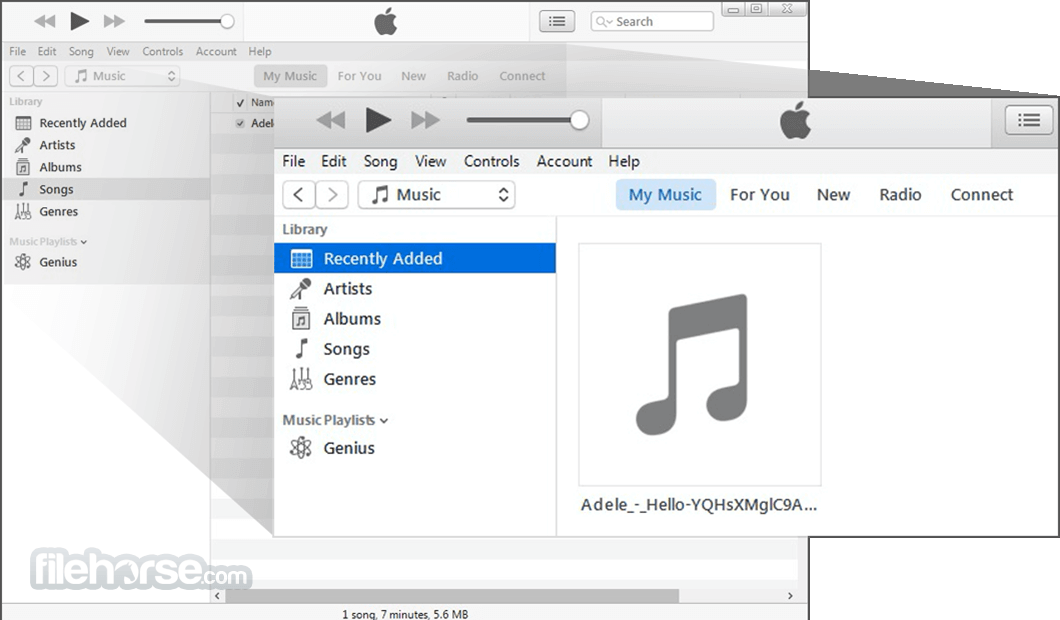Viewport: 1060px width, 620px height.
Task: Click the scroll right arrow of the horizontal scrollbar
Action: pyautogui.click(x=790, y=596)
